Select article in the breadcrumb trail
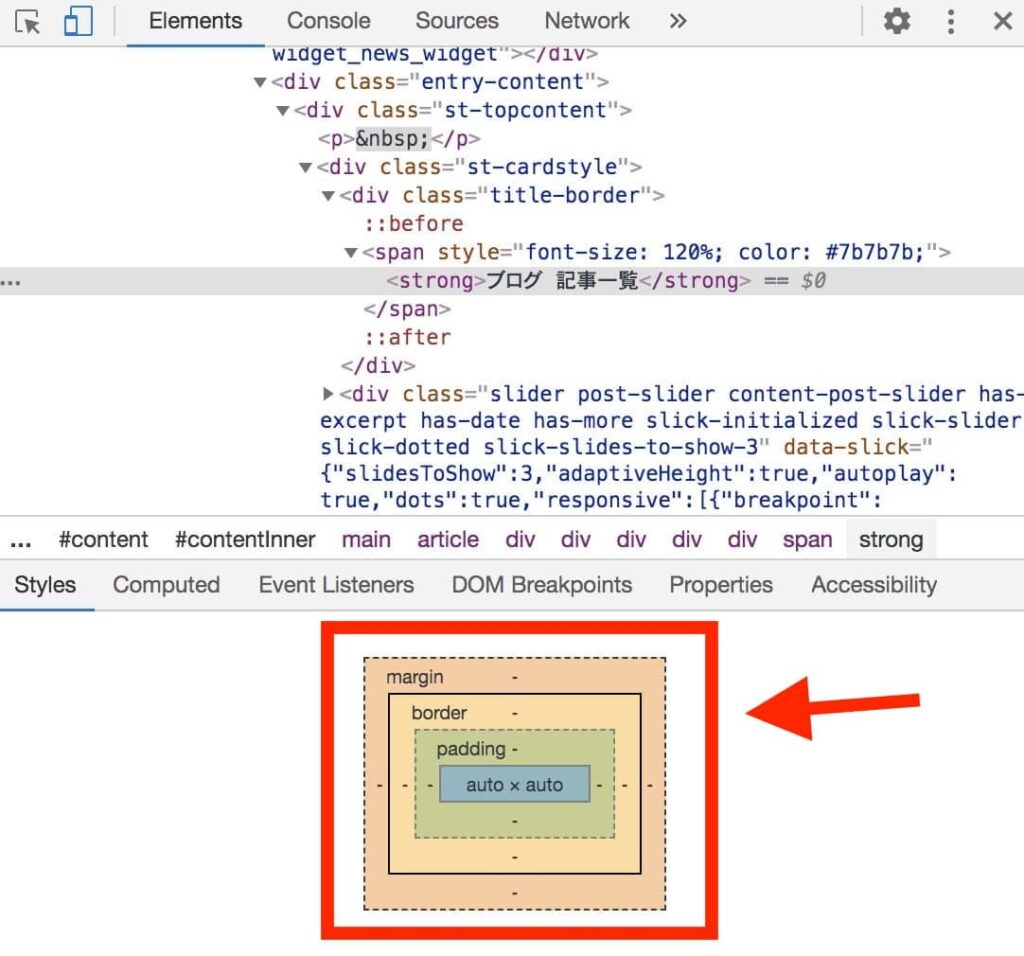 (x=447, y=540)
